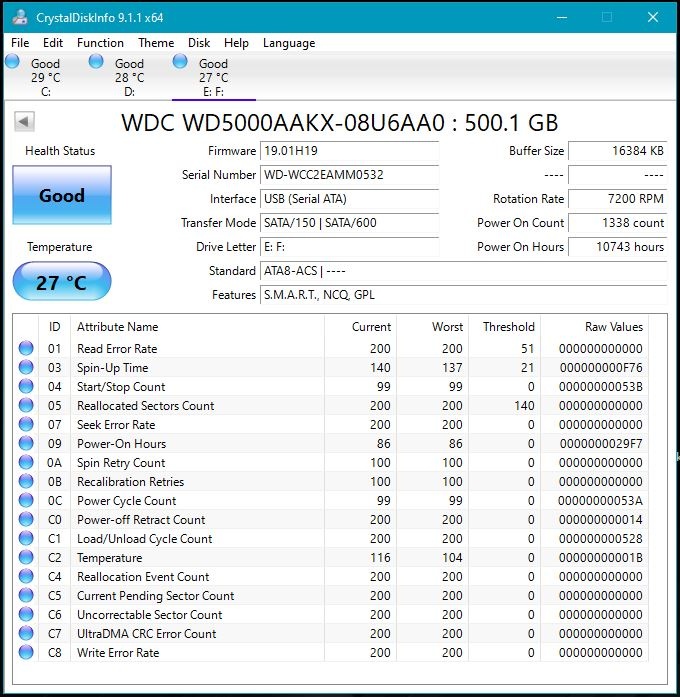
Task: Click the Standard field ATA8-ACS
Action: pos(464,271)
